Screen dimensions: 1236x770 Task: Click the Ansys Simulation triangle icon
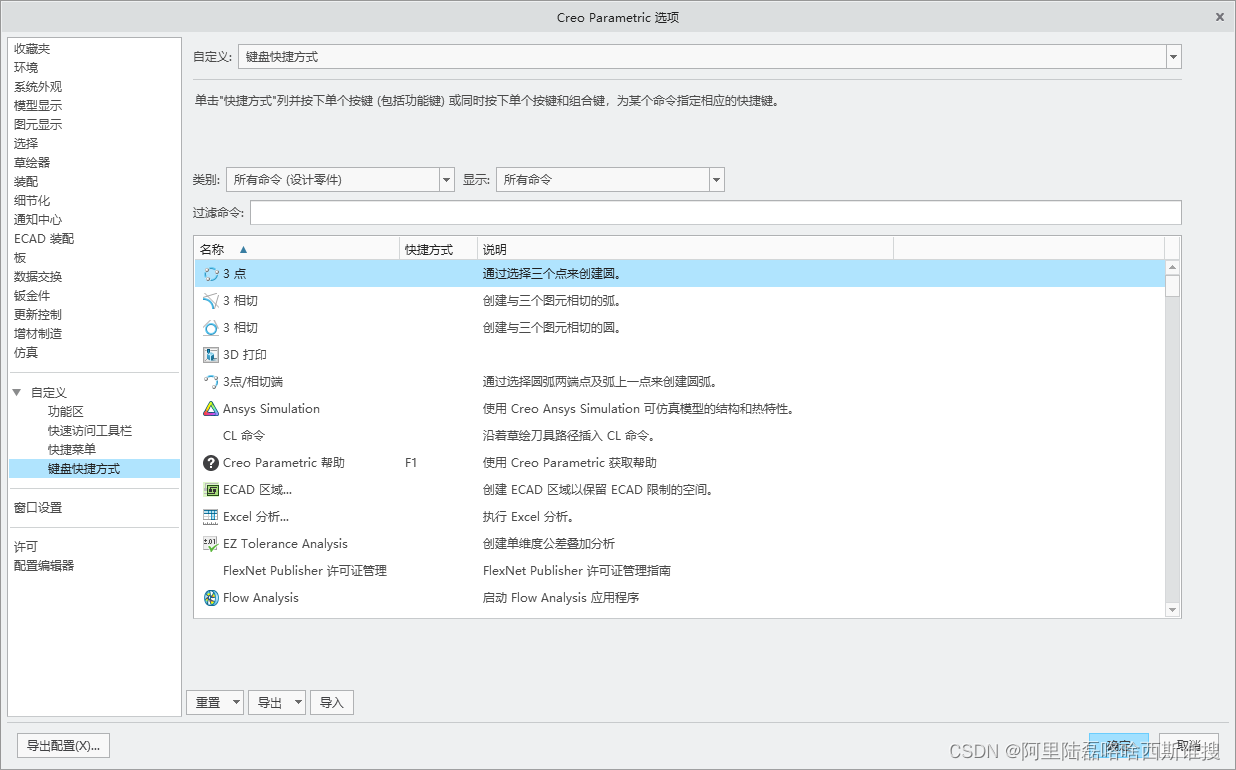[x=211, y=408]
